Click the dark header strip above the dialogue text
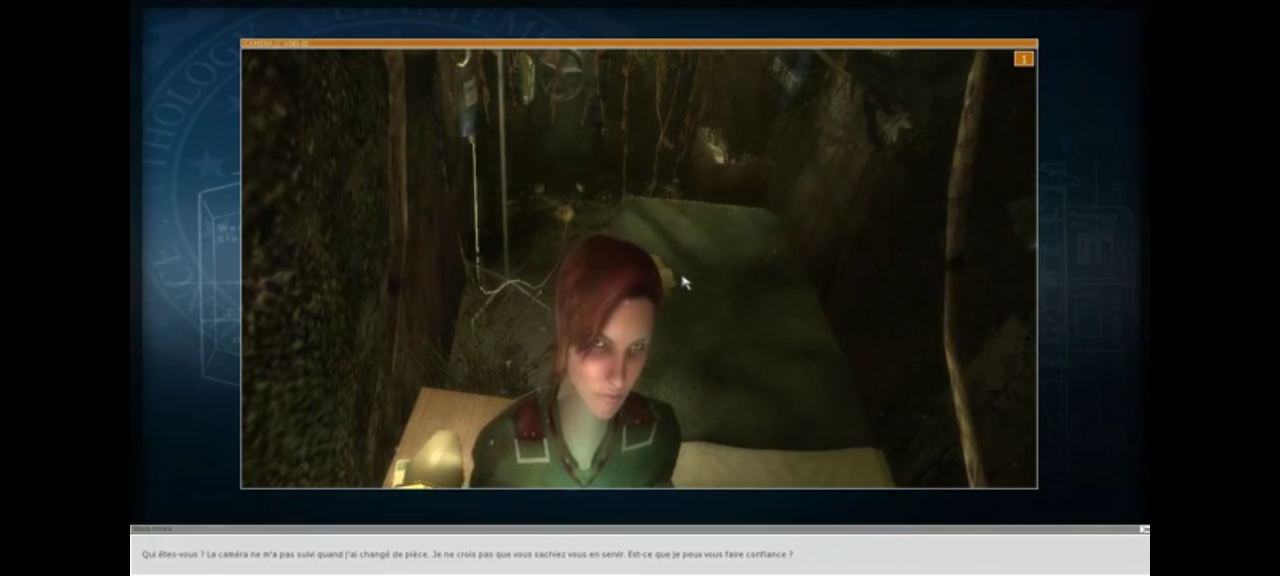This screenshot has width=1280, height=576. (x=640, y=528)
